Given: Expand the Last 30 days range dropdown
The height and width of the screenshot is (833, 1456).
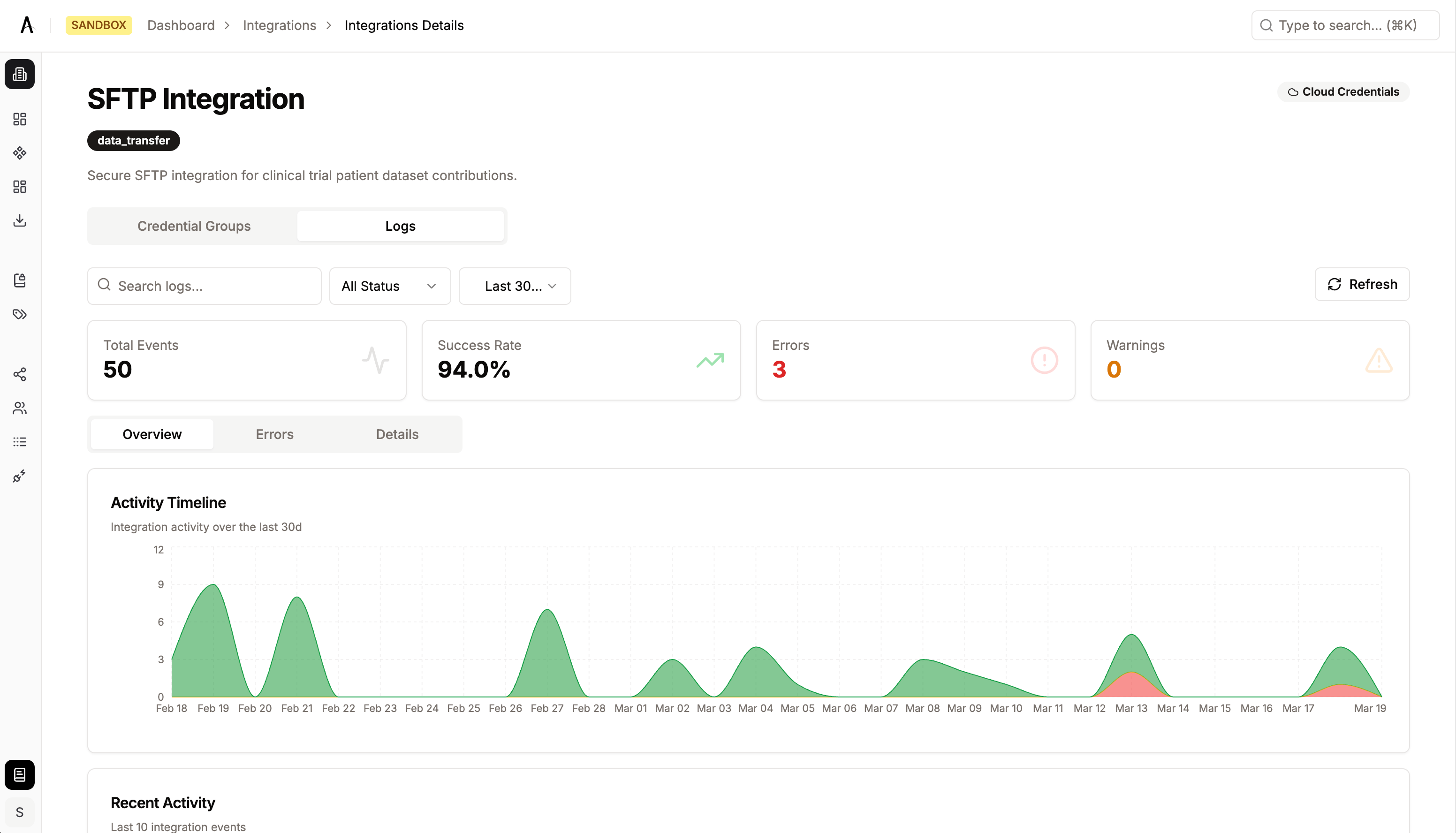Looking at the screenshot, I should click(514, 286).
